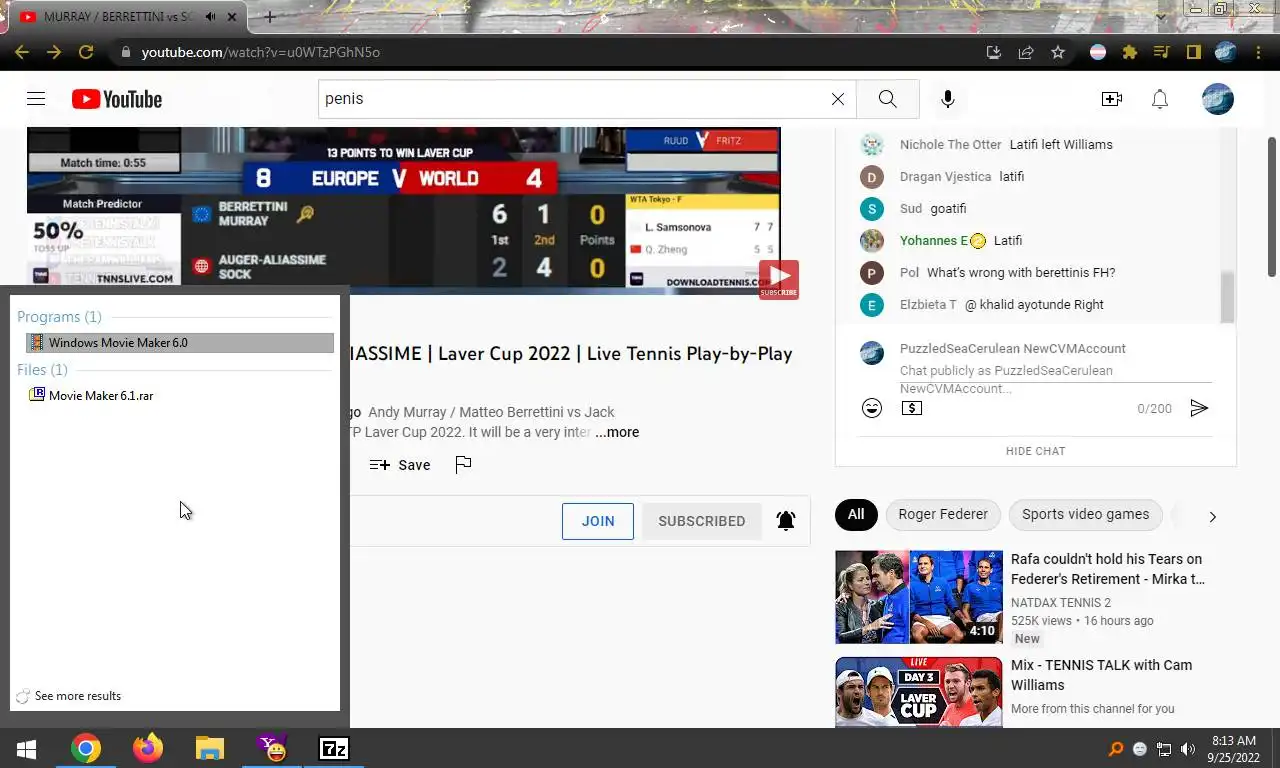Go forward in the browser
This screenshot has height=768, width=1280.
(54, 52)
